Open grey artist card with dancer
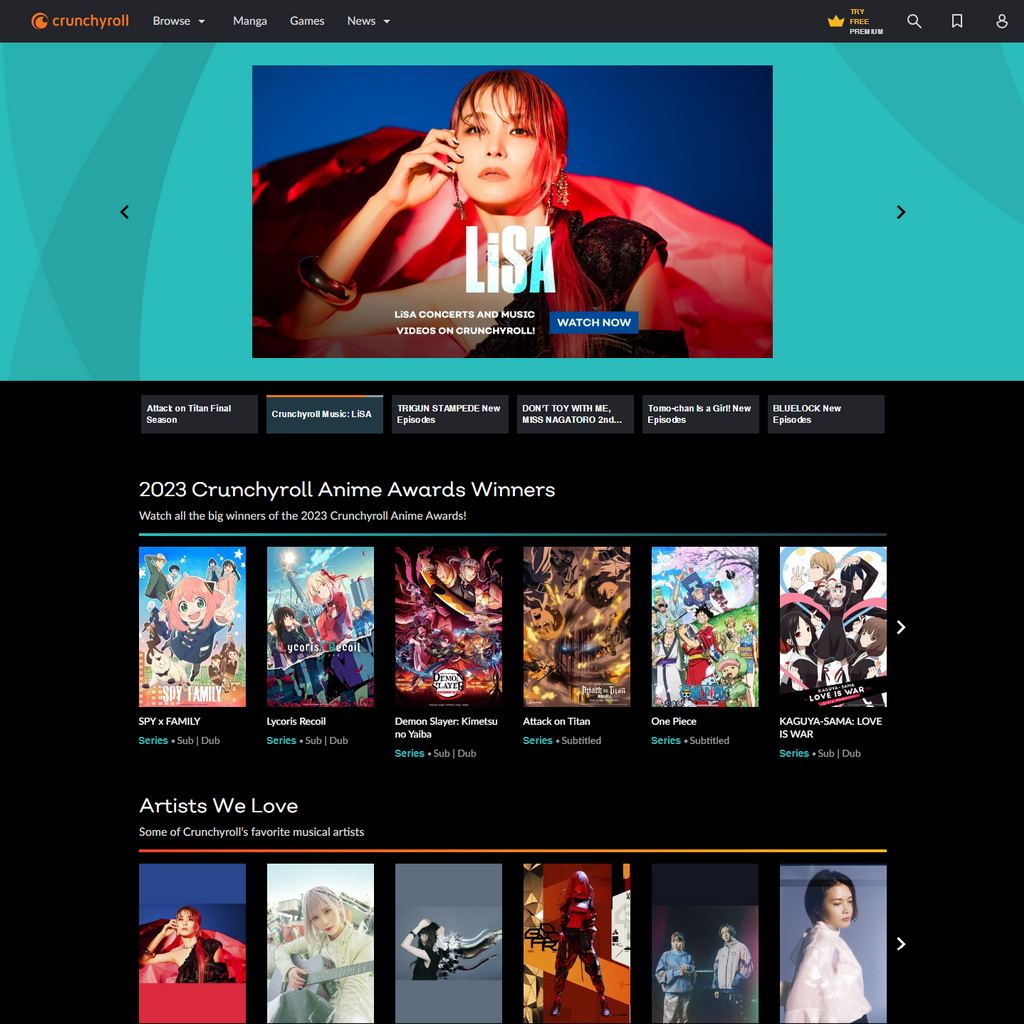 (449, 943)
